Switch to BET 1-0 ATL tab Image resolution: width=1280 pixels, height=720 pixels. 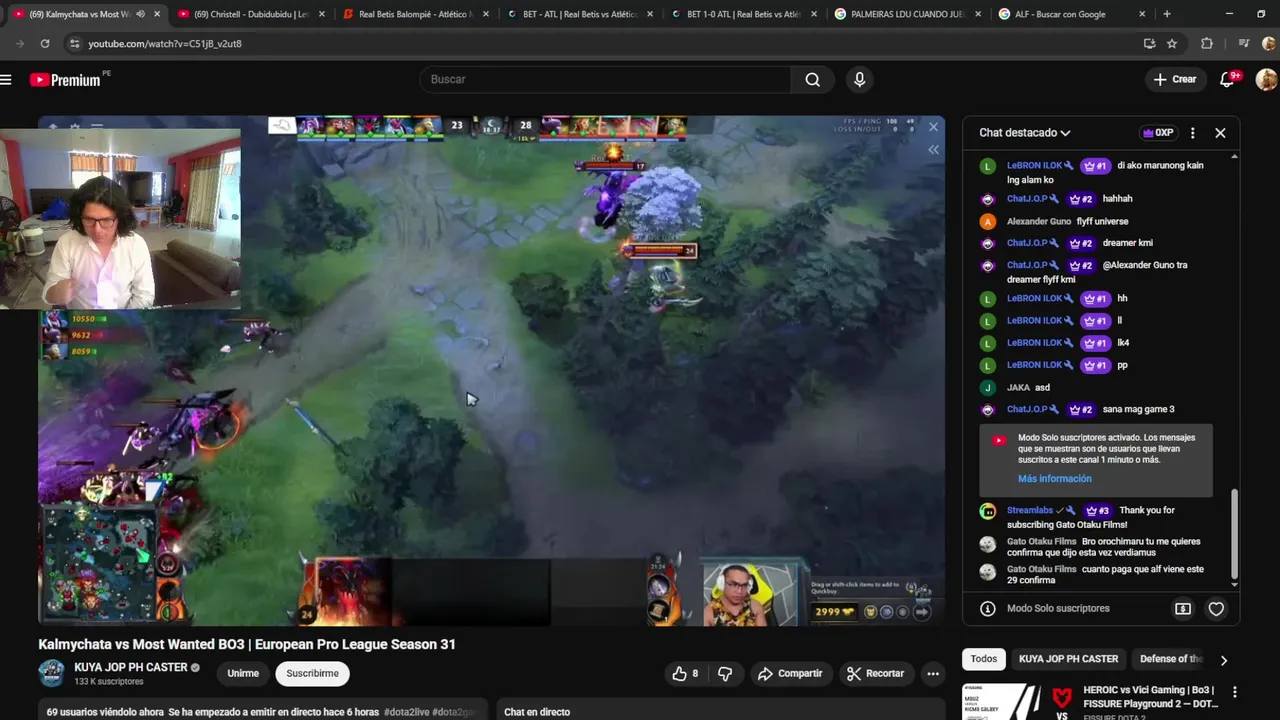click(x=744, y=14)
